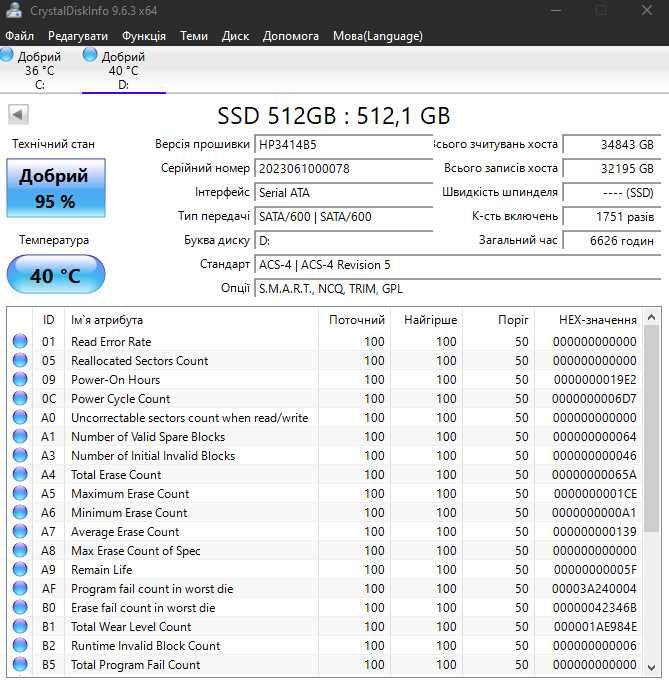Image resolution: width=669 pixels, height=685 pixels.
Task: Click the SATA/600 transfer mode field
Action: click(x=343, y=216)
